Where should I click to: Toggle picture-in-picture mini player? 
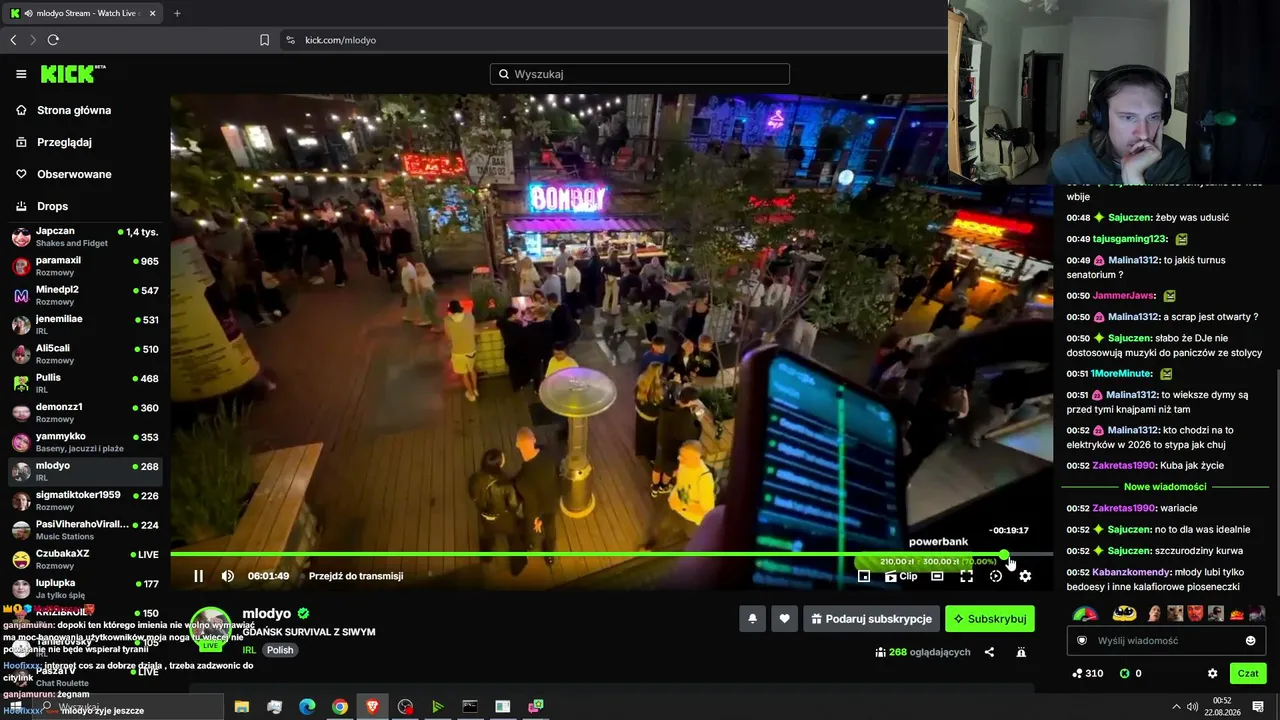pyautogui.click(x=864, y=576)
